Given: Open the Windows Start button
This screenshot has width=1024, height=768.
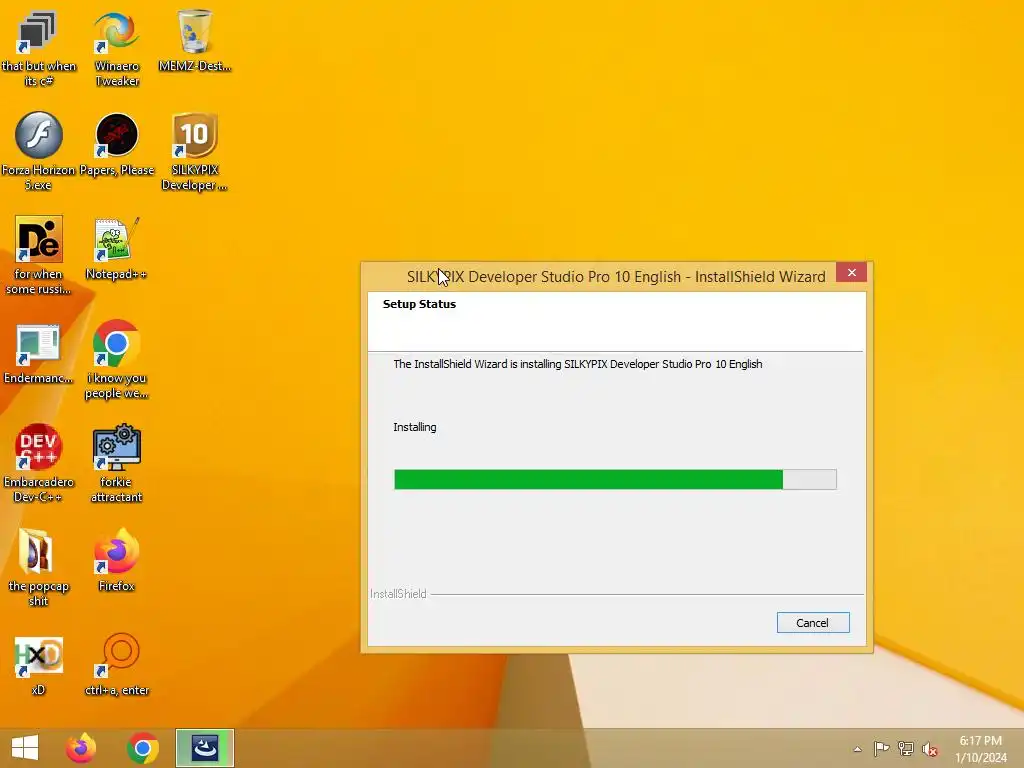Looking at the screenshot, I should 25,748.
